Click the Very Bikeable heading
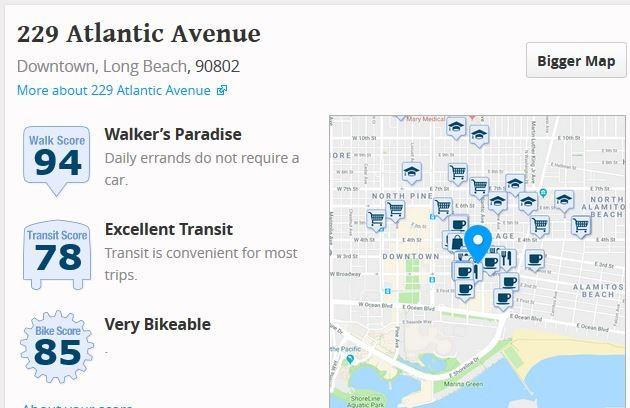 157,325
